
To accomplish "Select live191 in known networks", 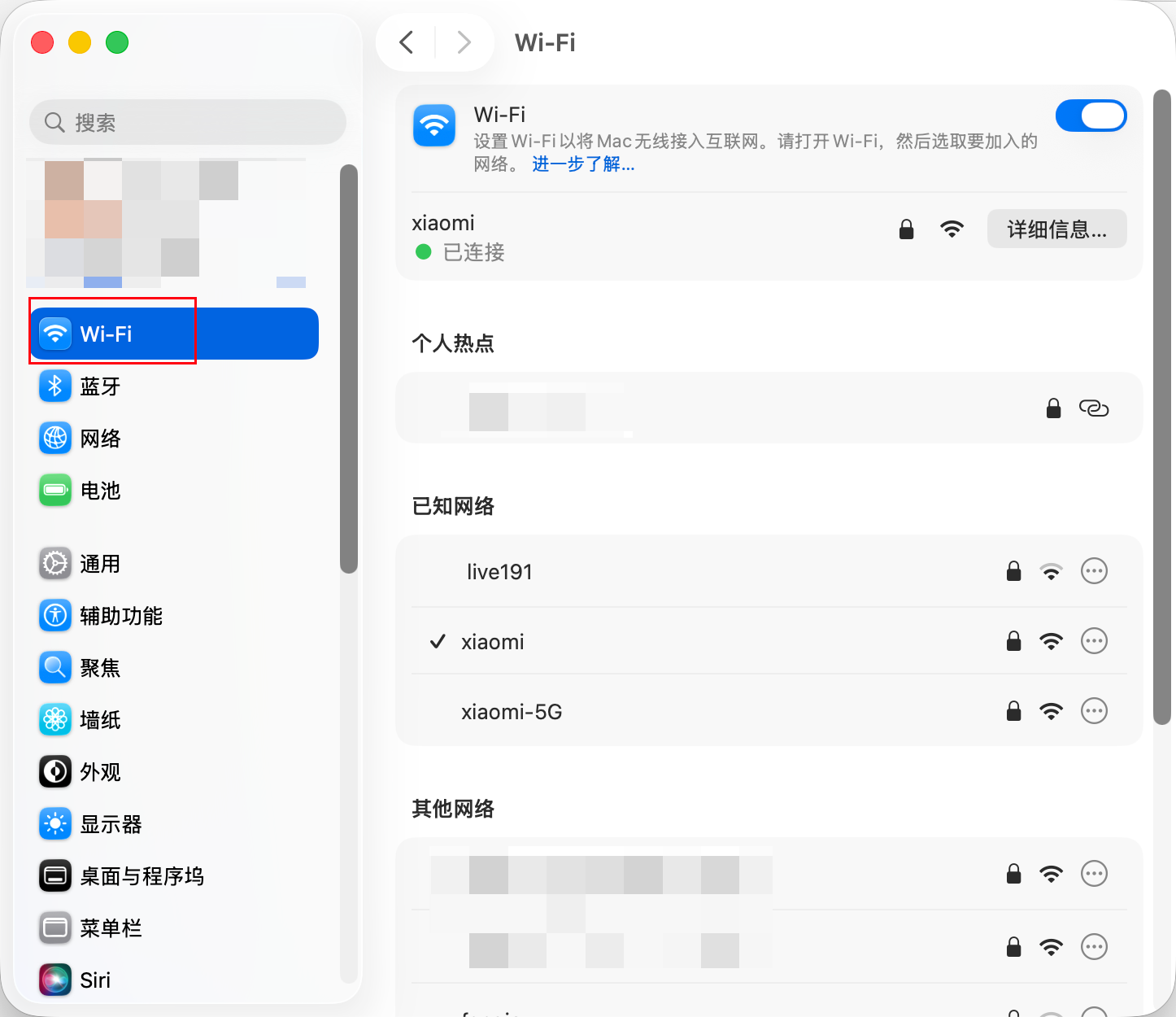I will [769, 571].
